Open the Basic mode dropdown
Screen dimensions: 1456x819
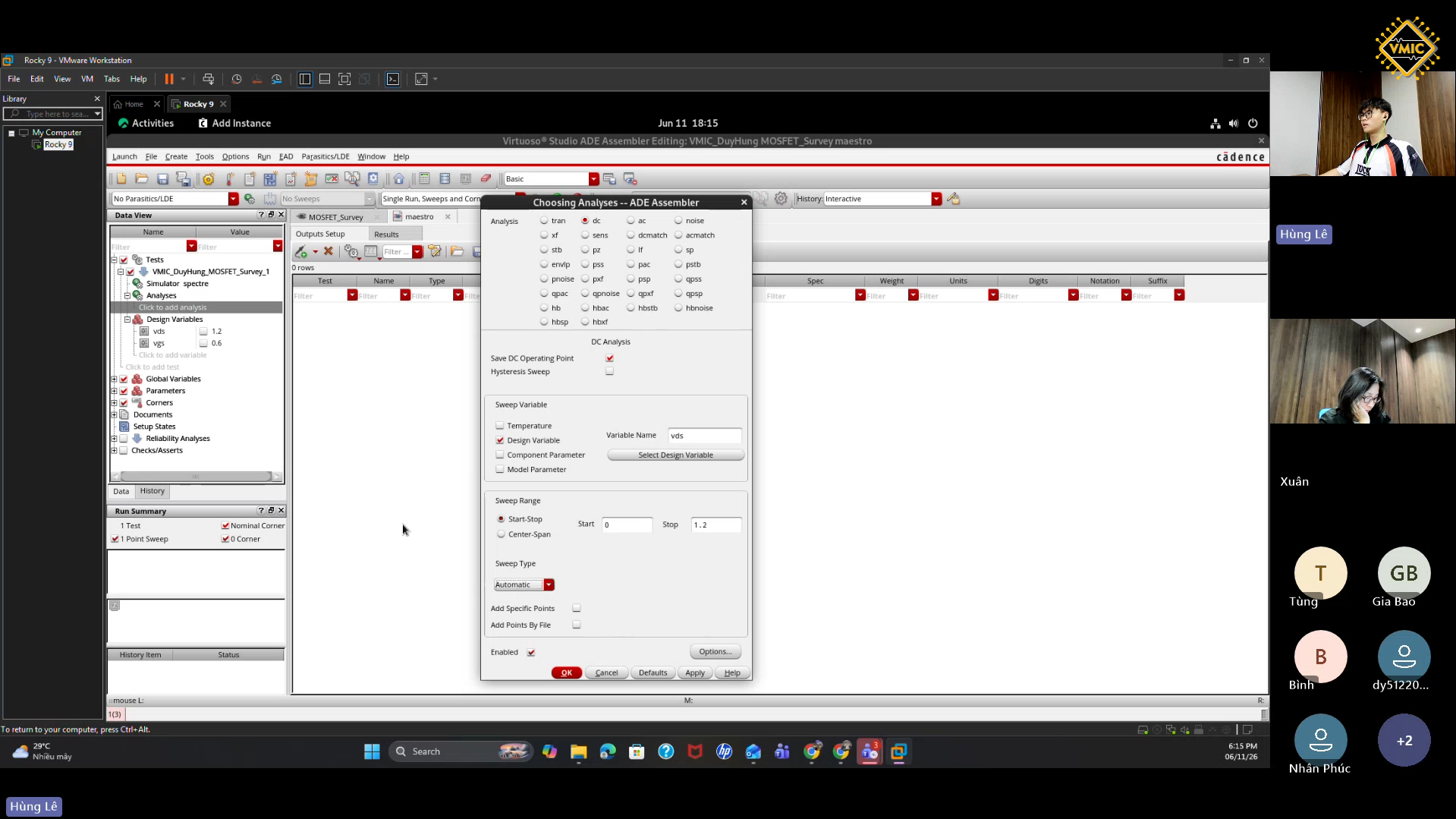pyautogui.click(x=593, y=179)
